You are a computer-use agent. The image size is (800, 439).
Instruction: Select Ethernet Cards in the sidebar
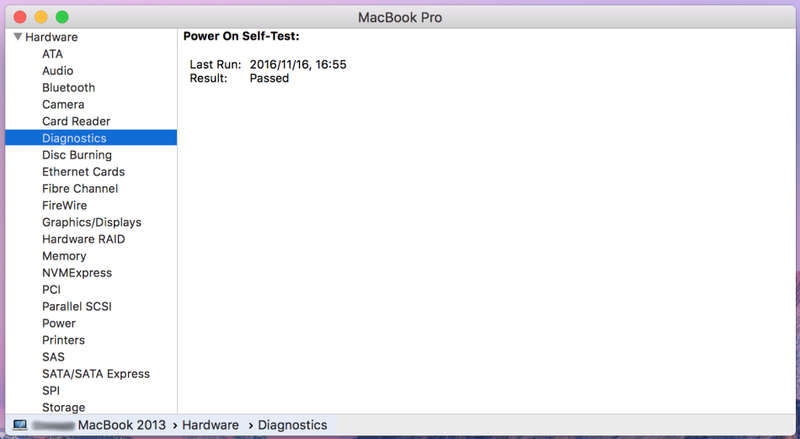84,172
